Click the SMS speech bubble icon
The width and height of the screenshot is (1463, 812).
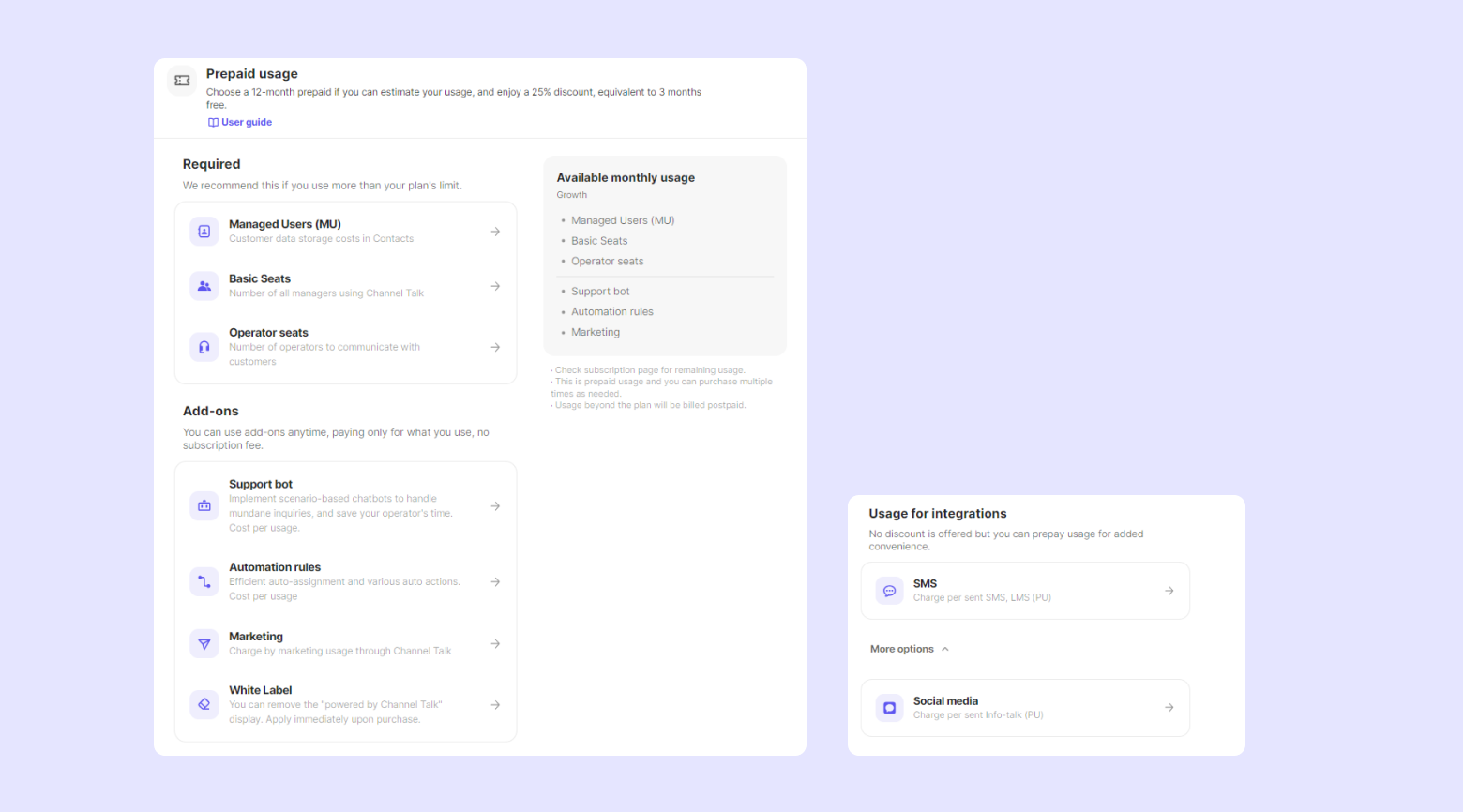(x=889, y=591)
